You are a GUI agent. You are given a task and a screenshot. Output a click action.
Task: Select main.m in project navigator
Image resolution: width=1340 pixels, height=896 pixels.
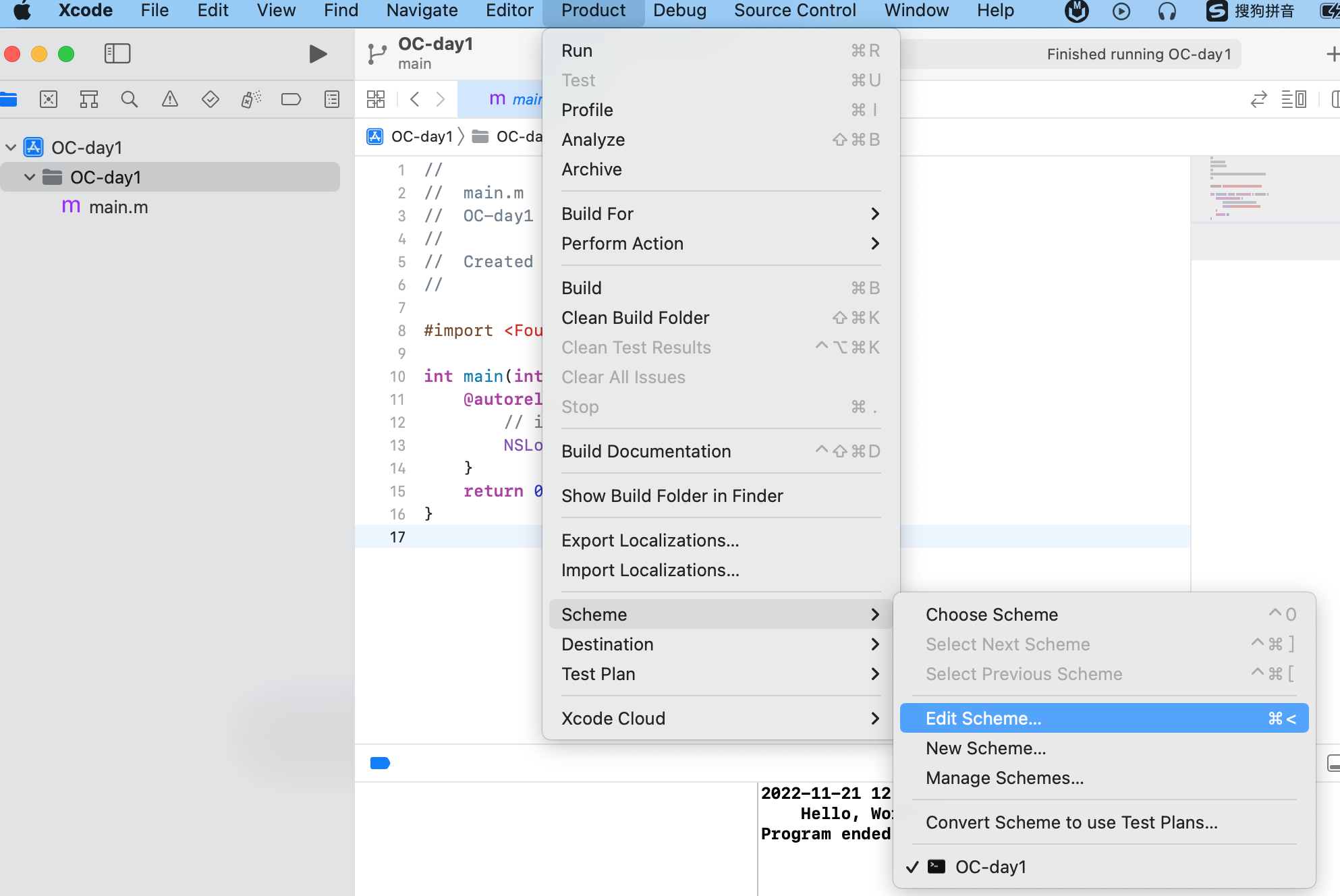click(x=118, y=207)
